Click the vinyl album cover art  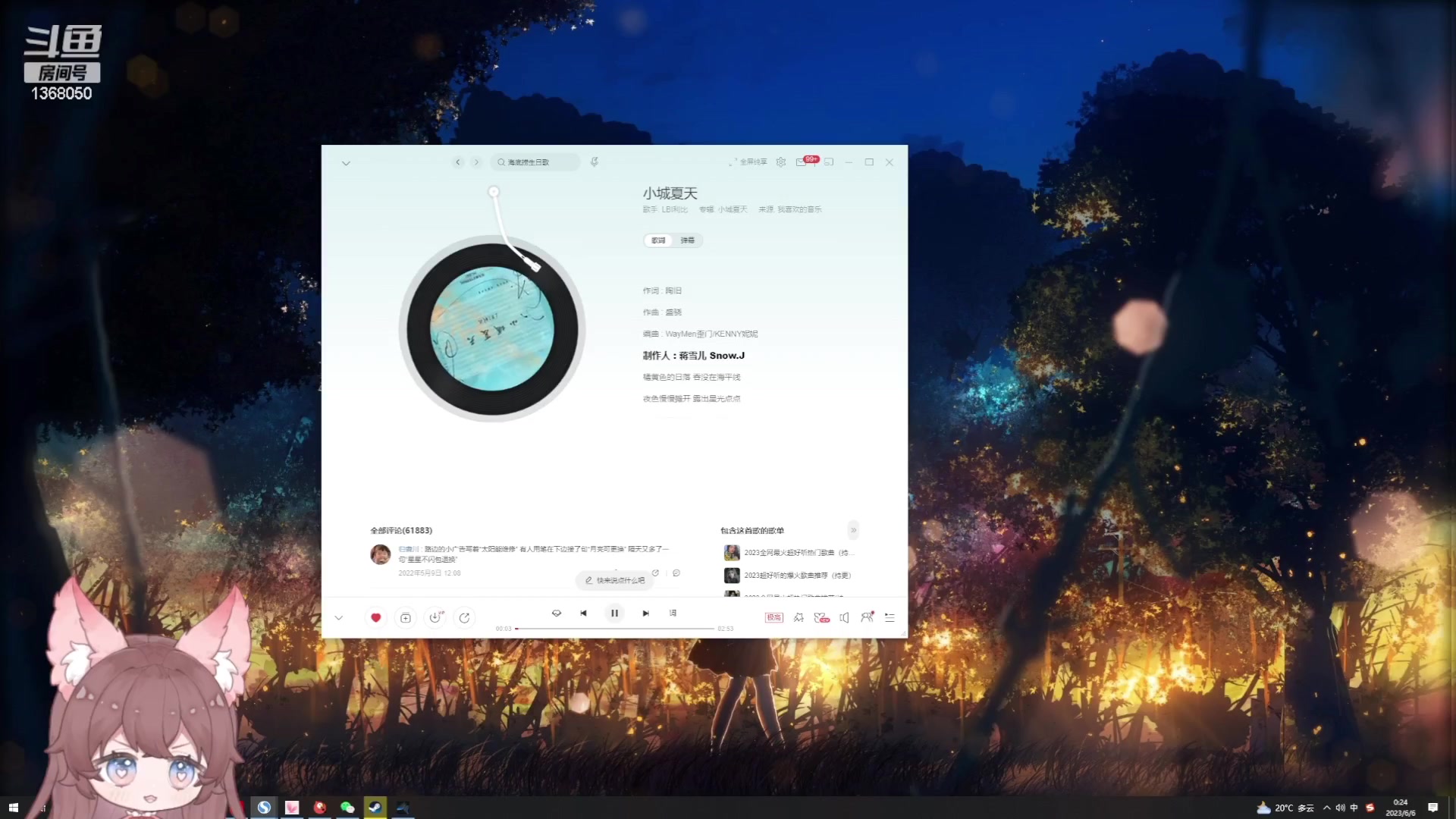point(492,329)
